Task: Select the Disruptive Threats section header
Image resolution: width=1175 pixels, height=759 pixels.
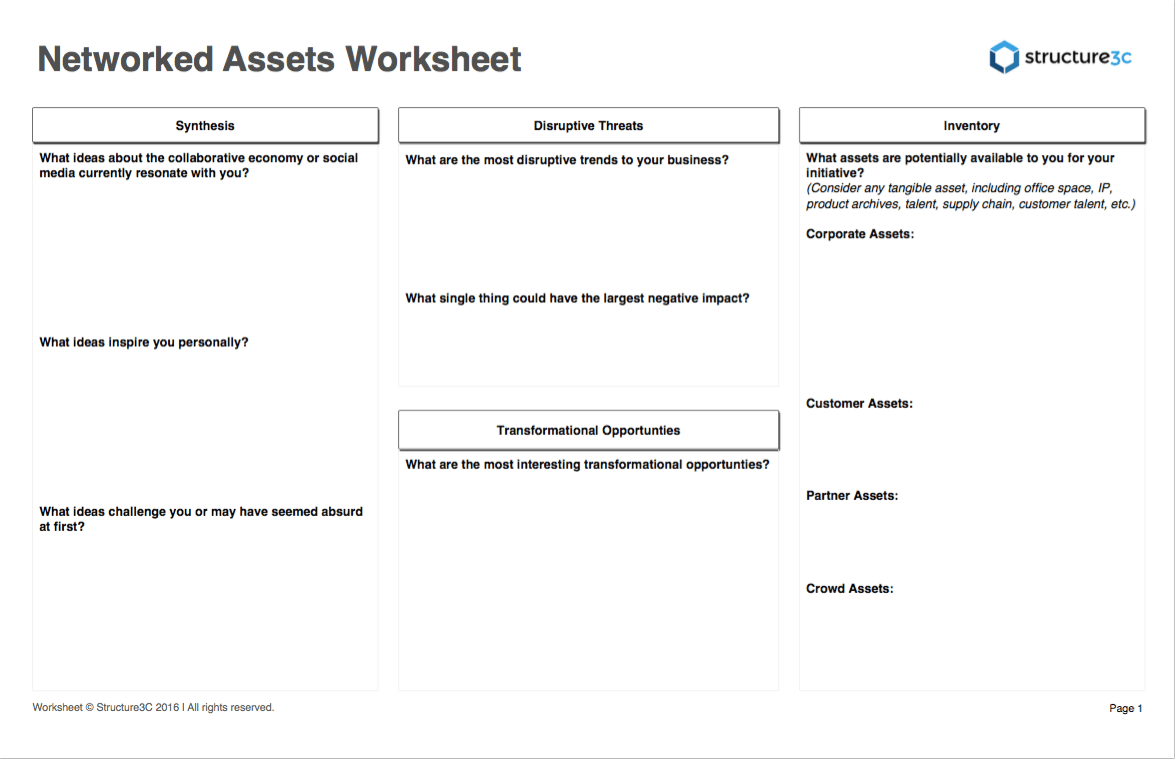Action: click(588, 125)
